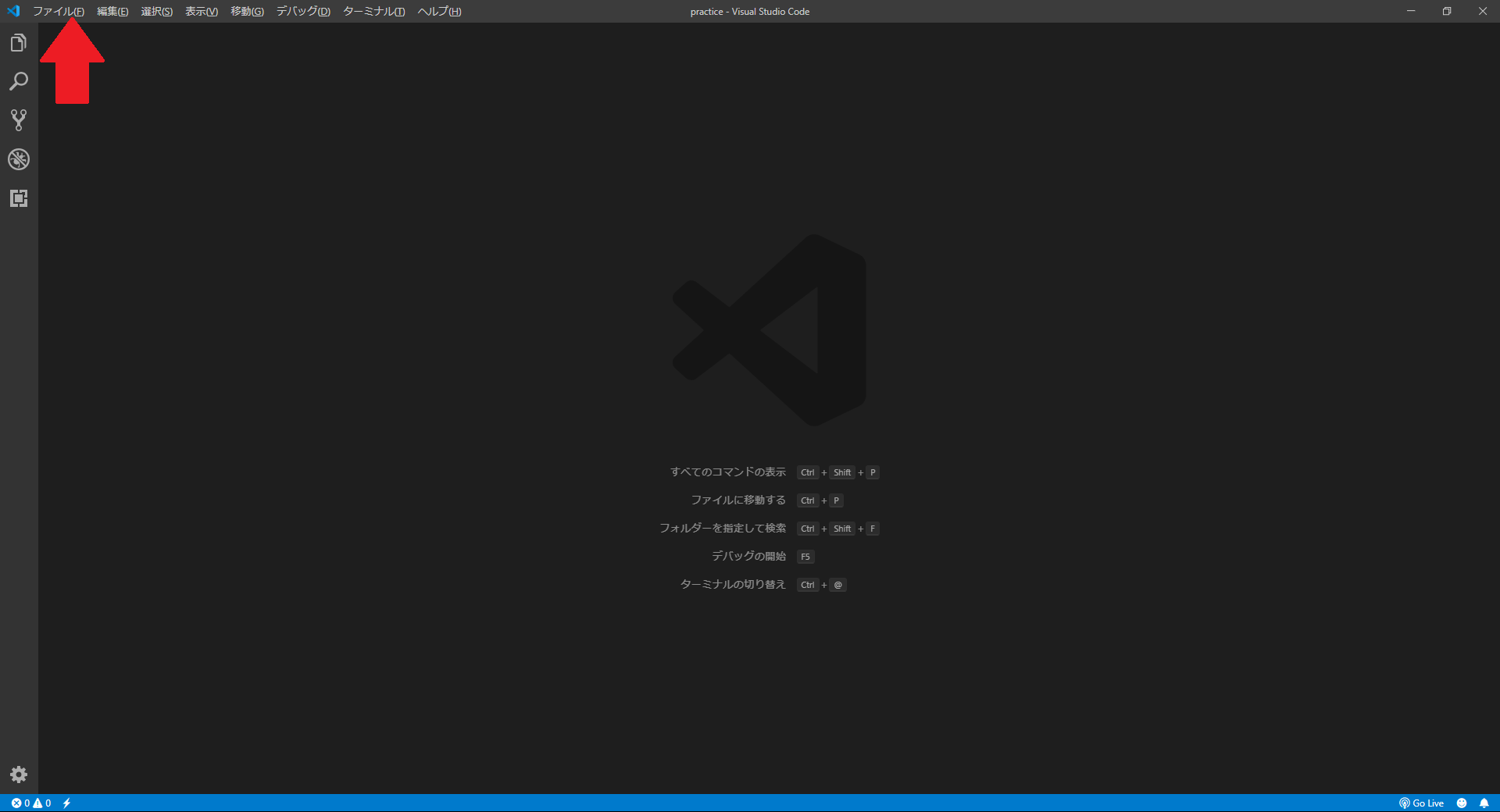This screenshot has width=1500, height=812.
Task: Click the feedback smiley in the status bar
Action: coord(1462,803)
